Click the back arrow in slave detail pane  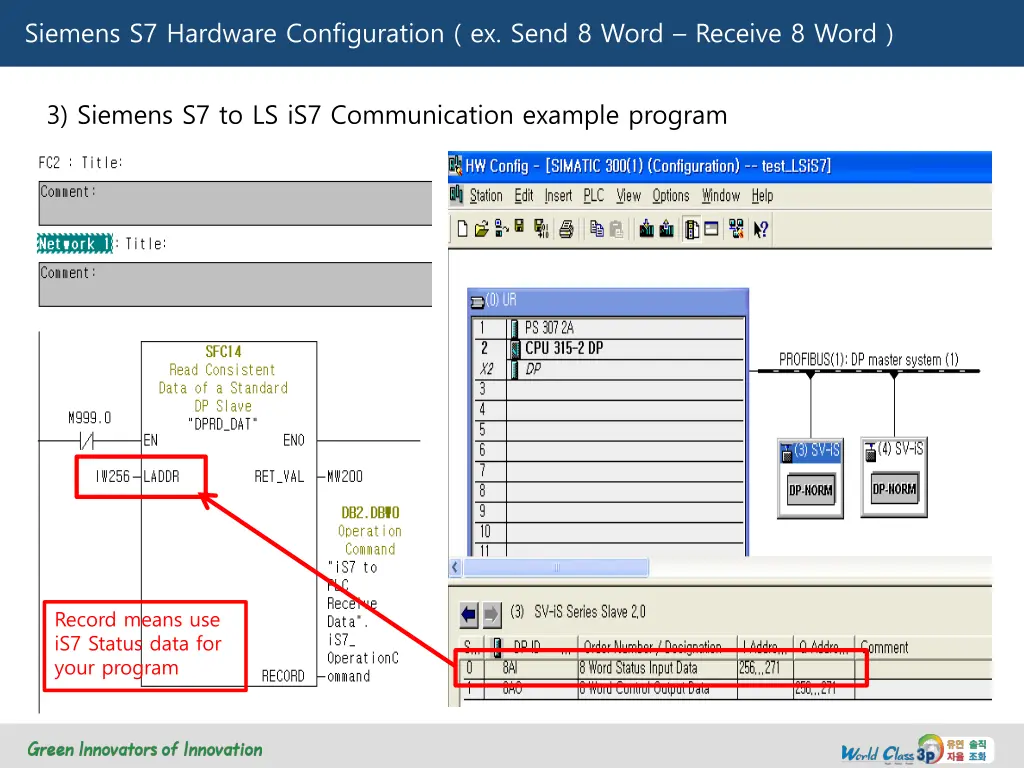[x=469, y=614]
